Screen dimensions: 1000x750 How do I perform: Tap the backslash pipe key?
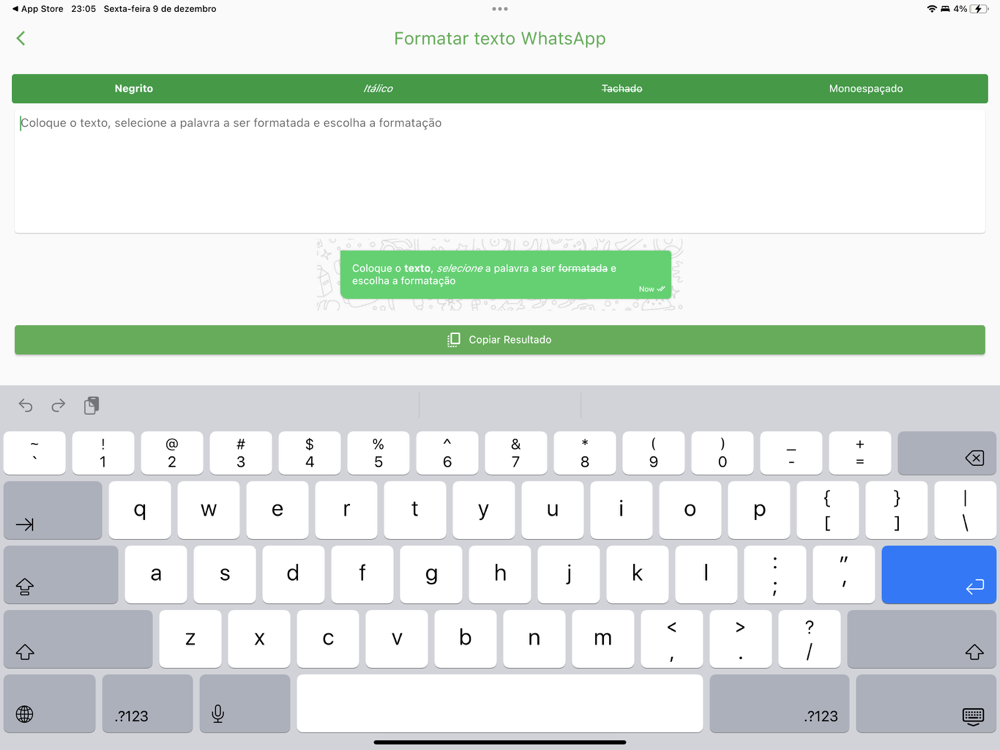[x=965, y=510]
